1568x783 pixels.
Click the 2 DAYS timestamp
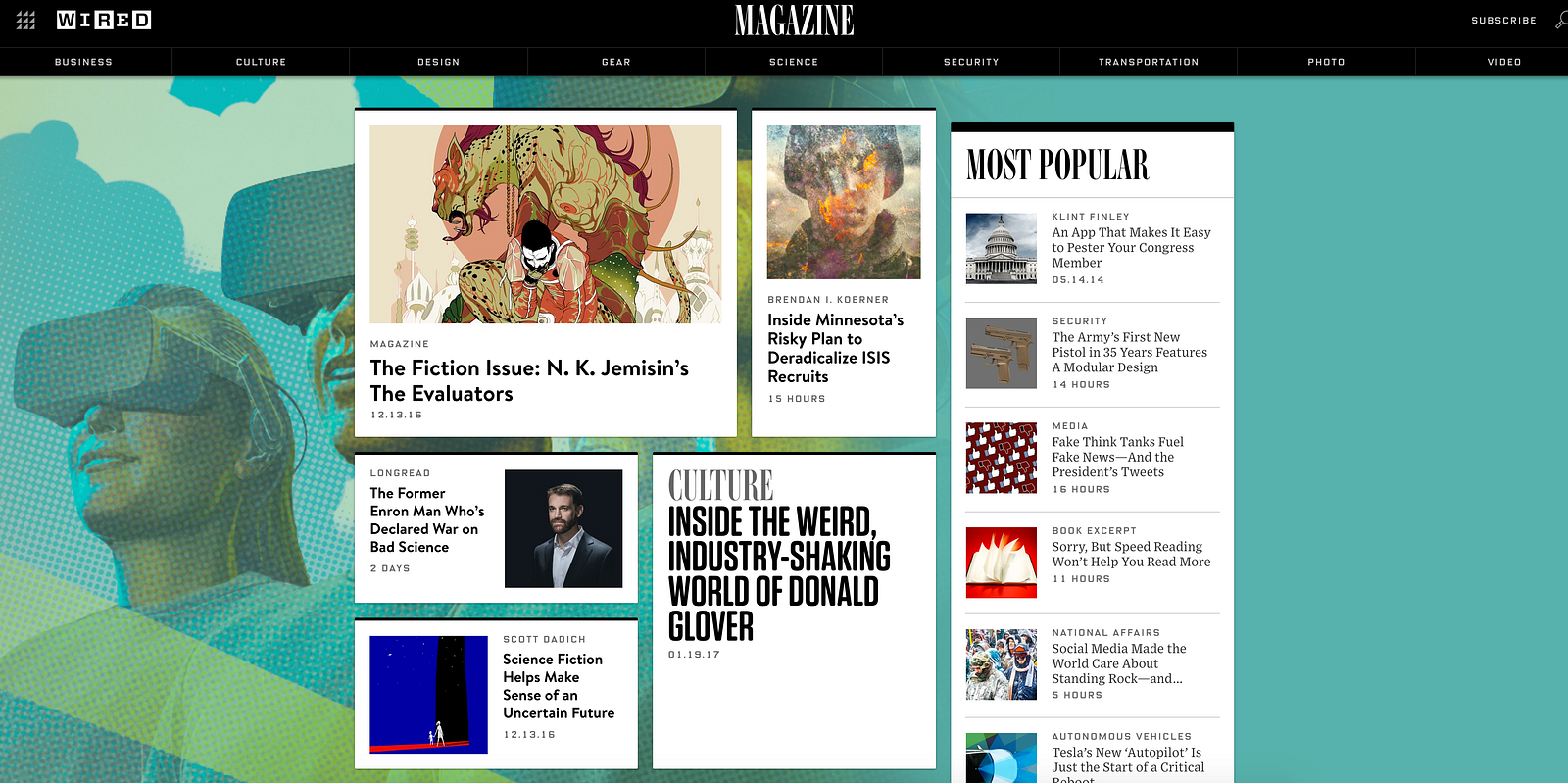[x=390, y=568]
